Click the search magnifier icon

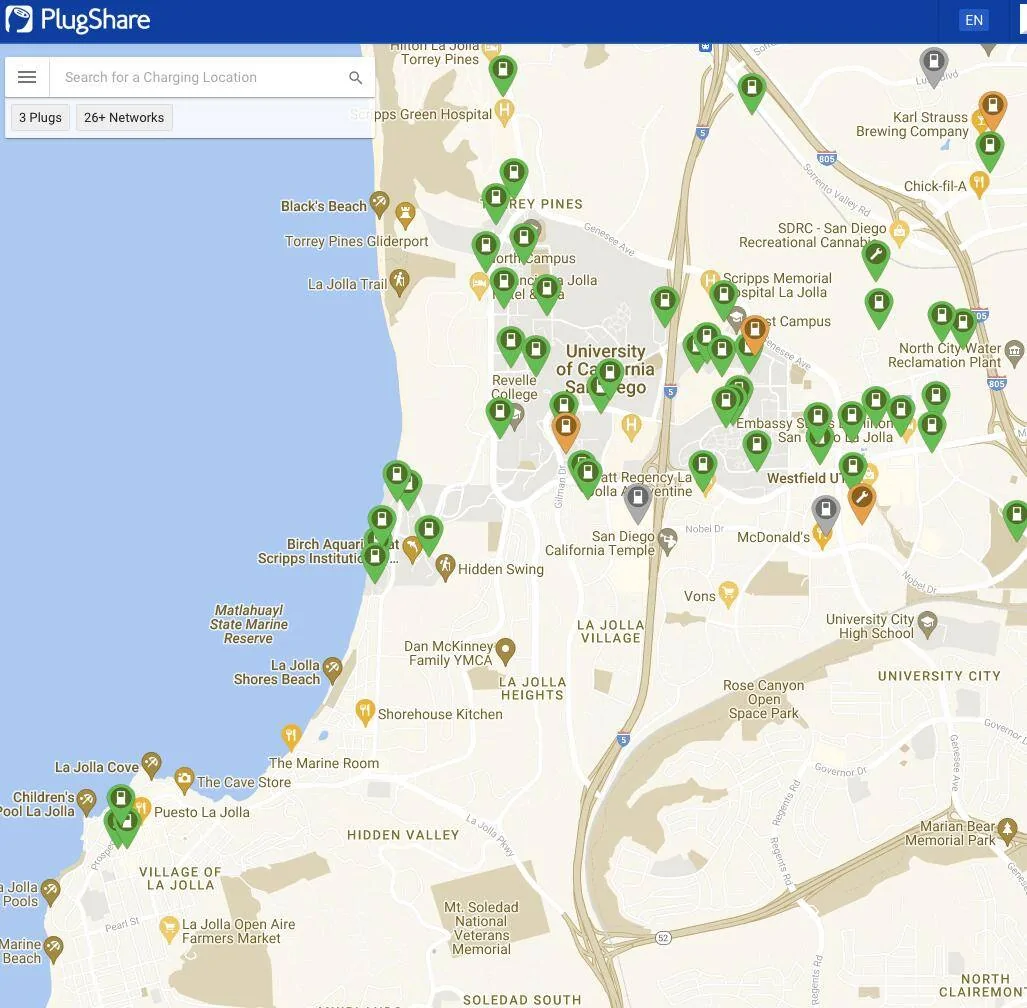(x=356, y=77)
